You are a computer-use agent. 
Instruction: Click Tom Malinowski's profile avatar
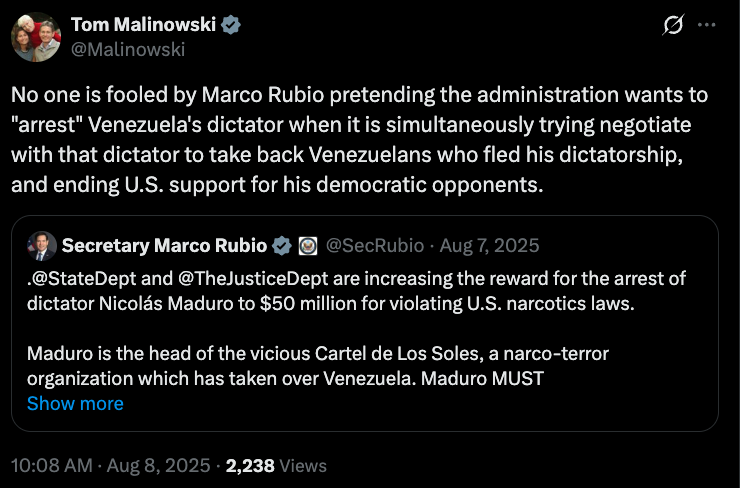tap(37, 37)
